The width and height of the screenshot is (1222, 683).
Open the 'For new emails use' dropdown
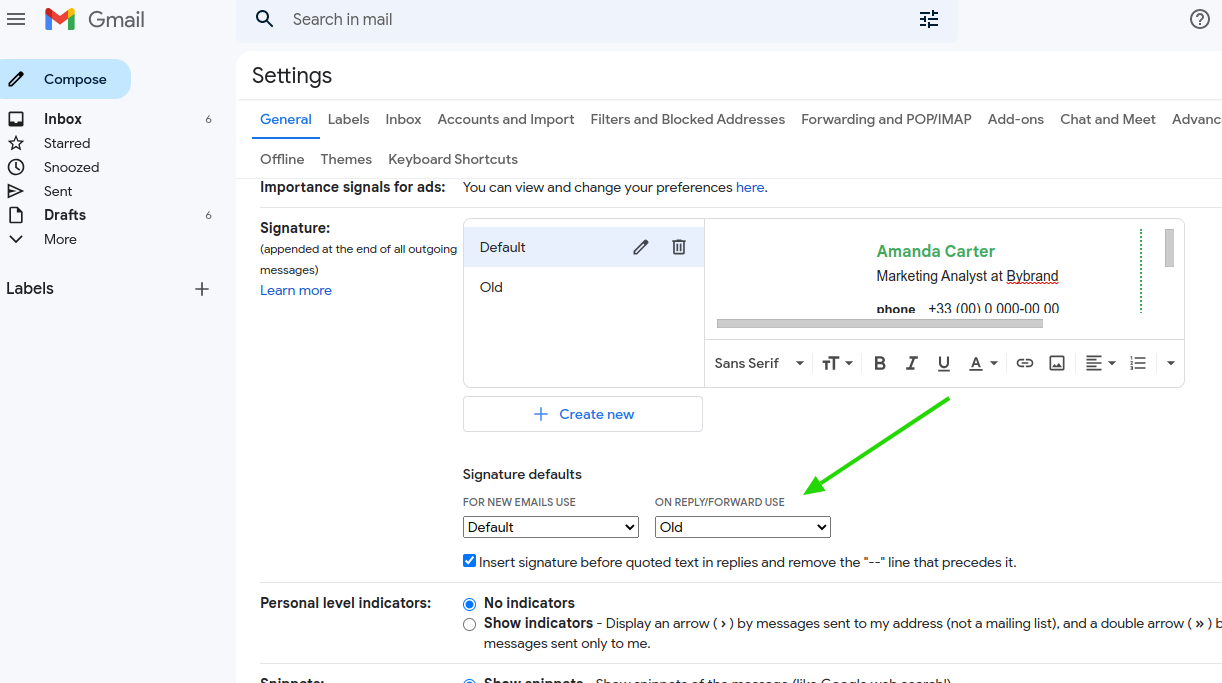pos(550,526)
